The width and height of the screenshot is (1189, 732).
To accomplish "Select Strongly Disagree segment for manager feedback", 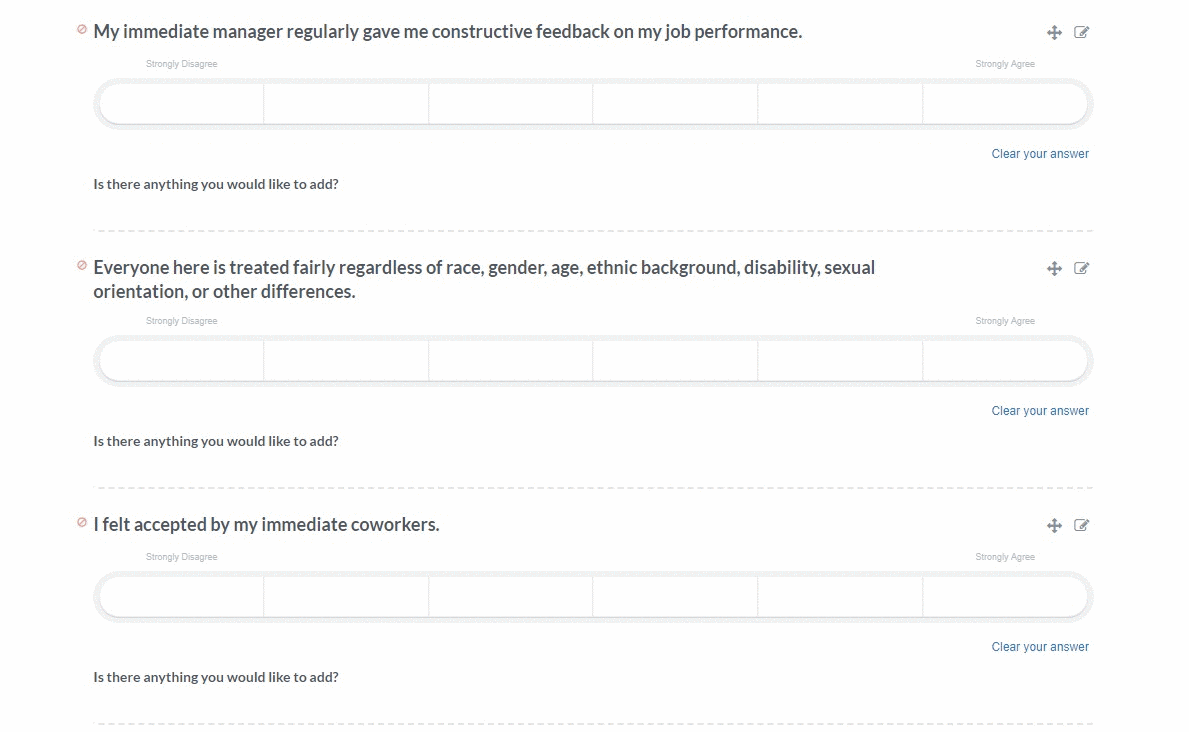I will (181, 104).
